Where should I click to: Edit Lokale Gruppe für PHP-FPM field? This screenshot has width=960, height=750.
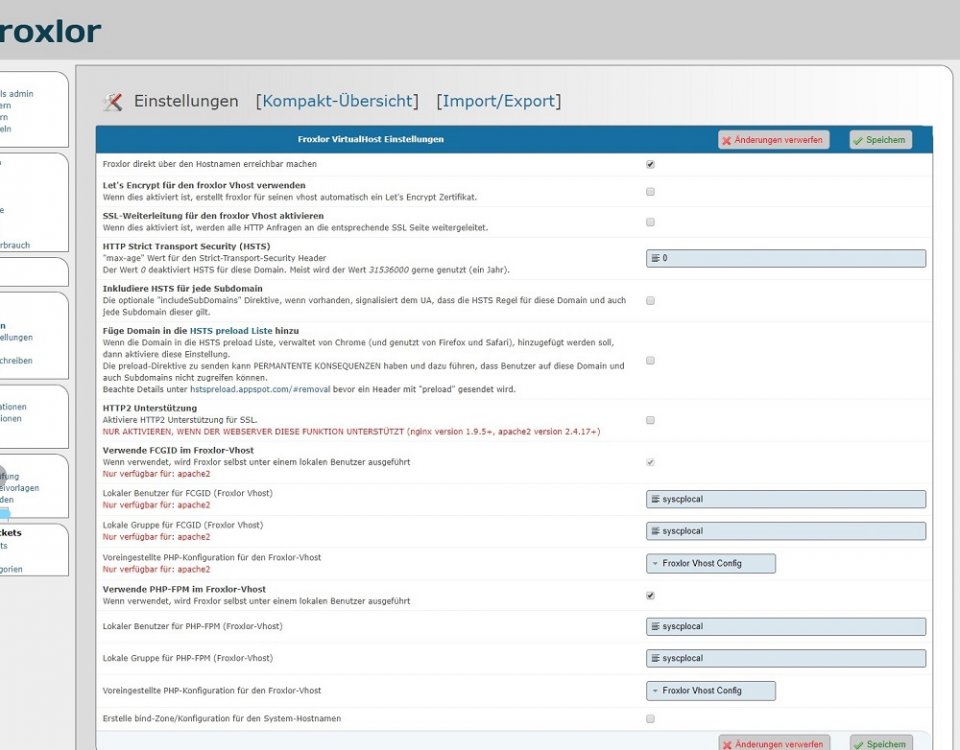pos(786,659)
